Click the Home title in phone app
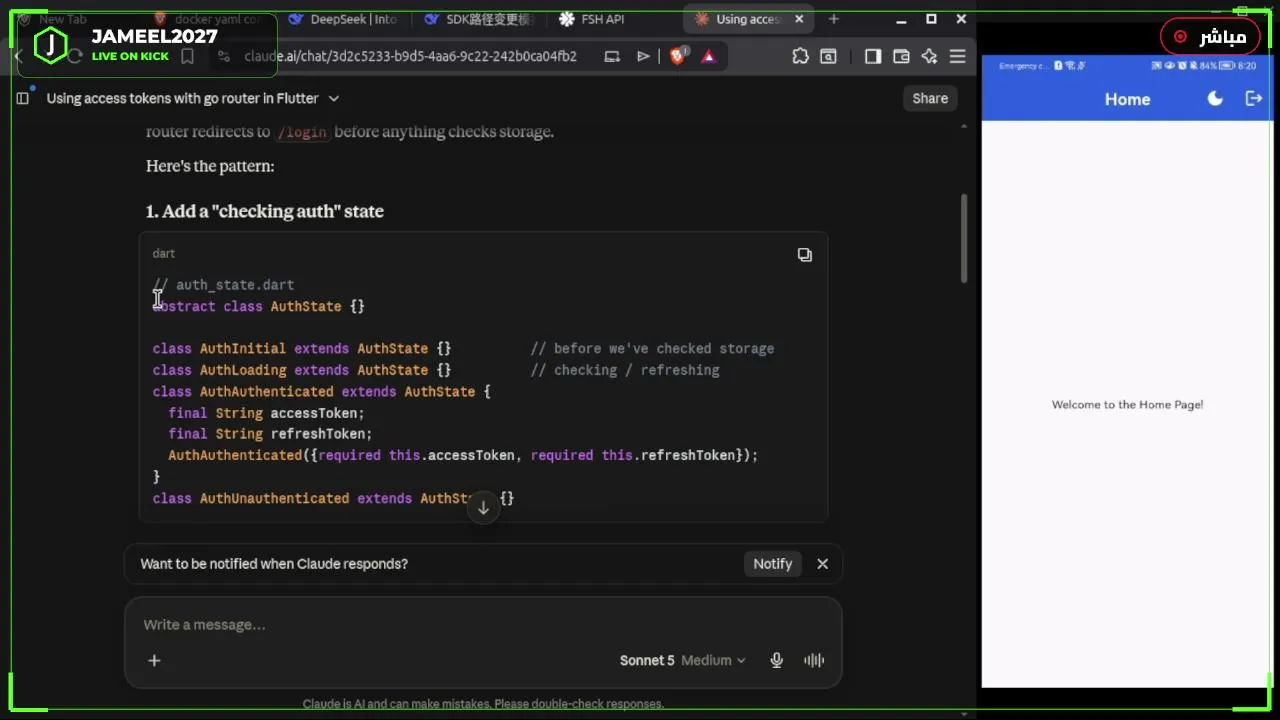Viewport: 1280px width, 720px height. click(x=1127, y=99)
